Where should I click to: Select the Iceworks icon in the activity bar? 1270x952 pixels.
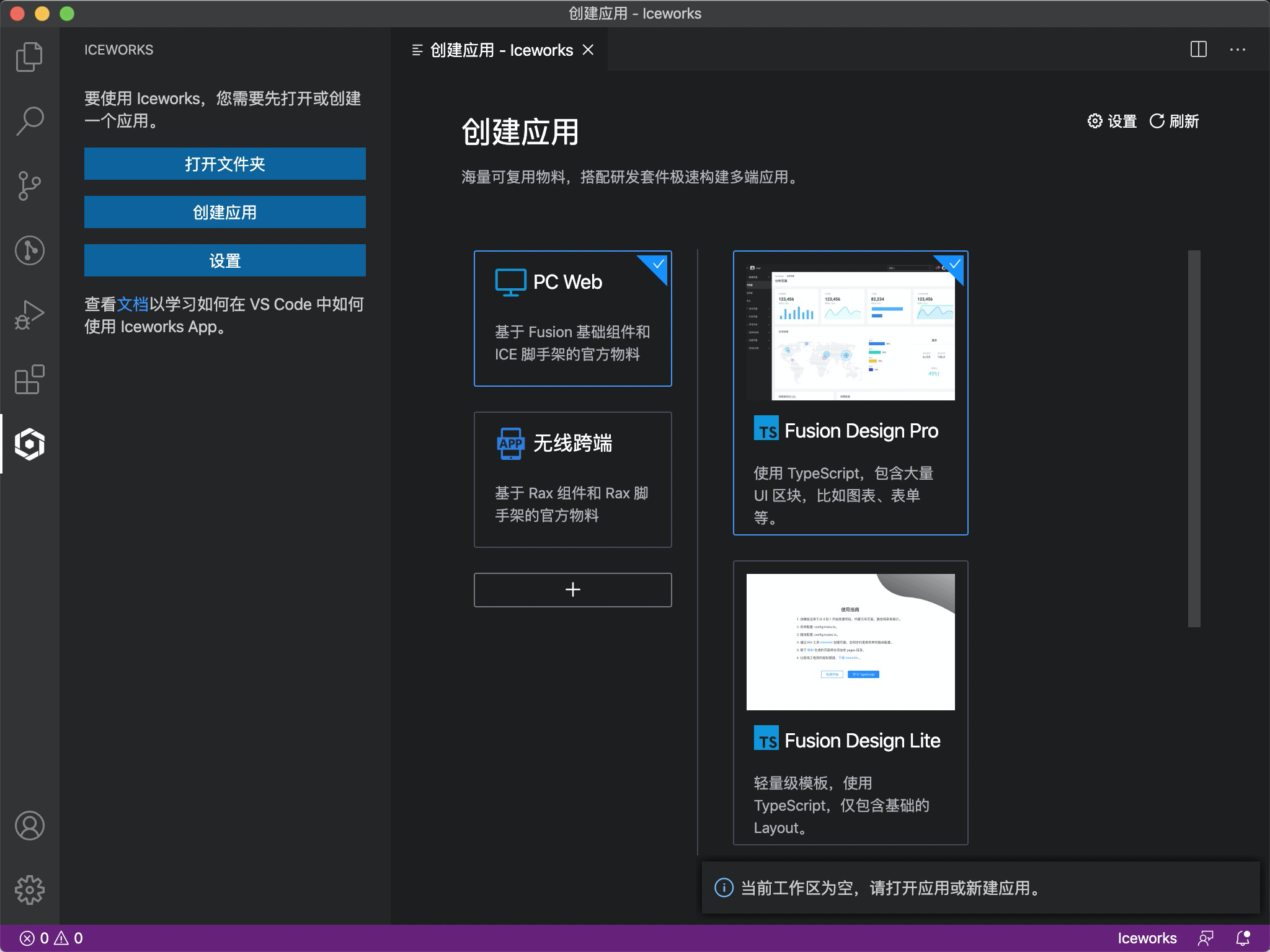coord(29,444)
